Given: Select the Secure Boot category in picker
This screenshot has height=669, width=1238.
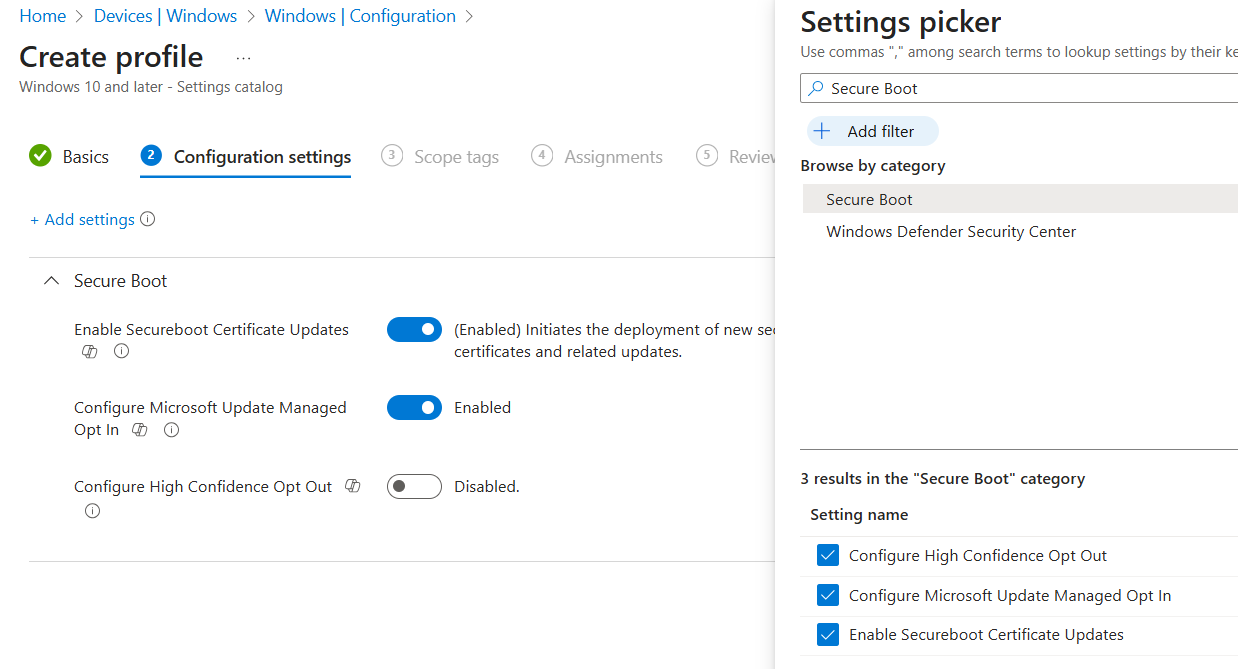Looking at the screenshot, I should click(869, 200).
